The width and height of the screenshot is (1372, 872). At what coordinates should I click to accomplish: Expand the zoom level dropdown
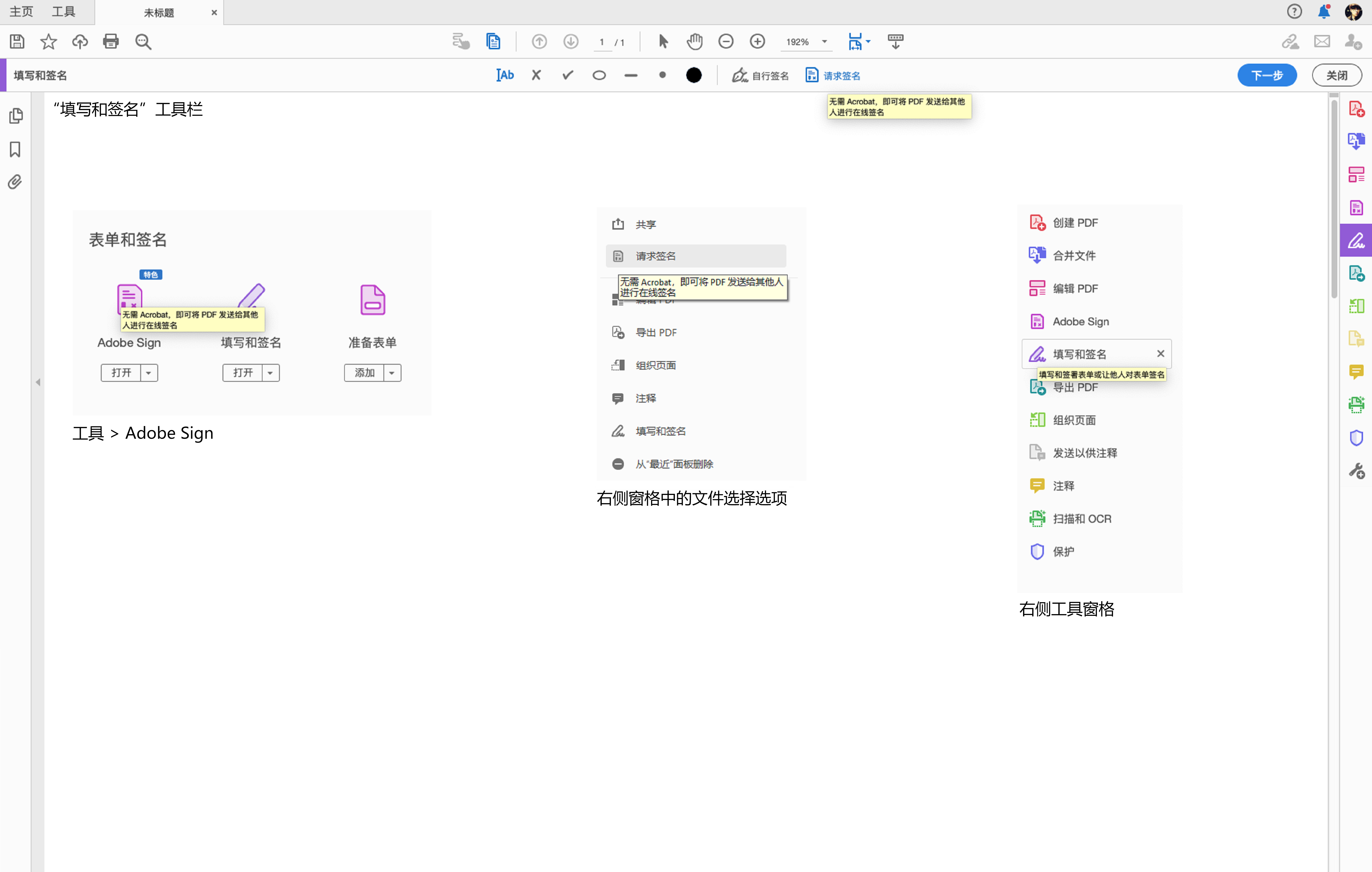point(825,42)
